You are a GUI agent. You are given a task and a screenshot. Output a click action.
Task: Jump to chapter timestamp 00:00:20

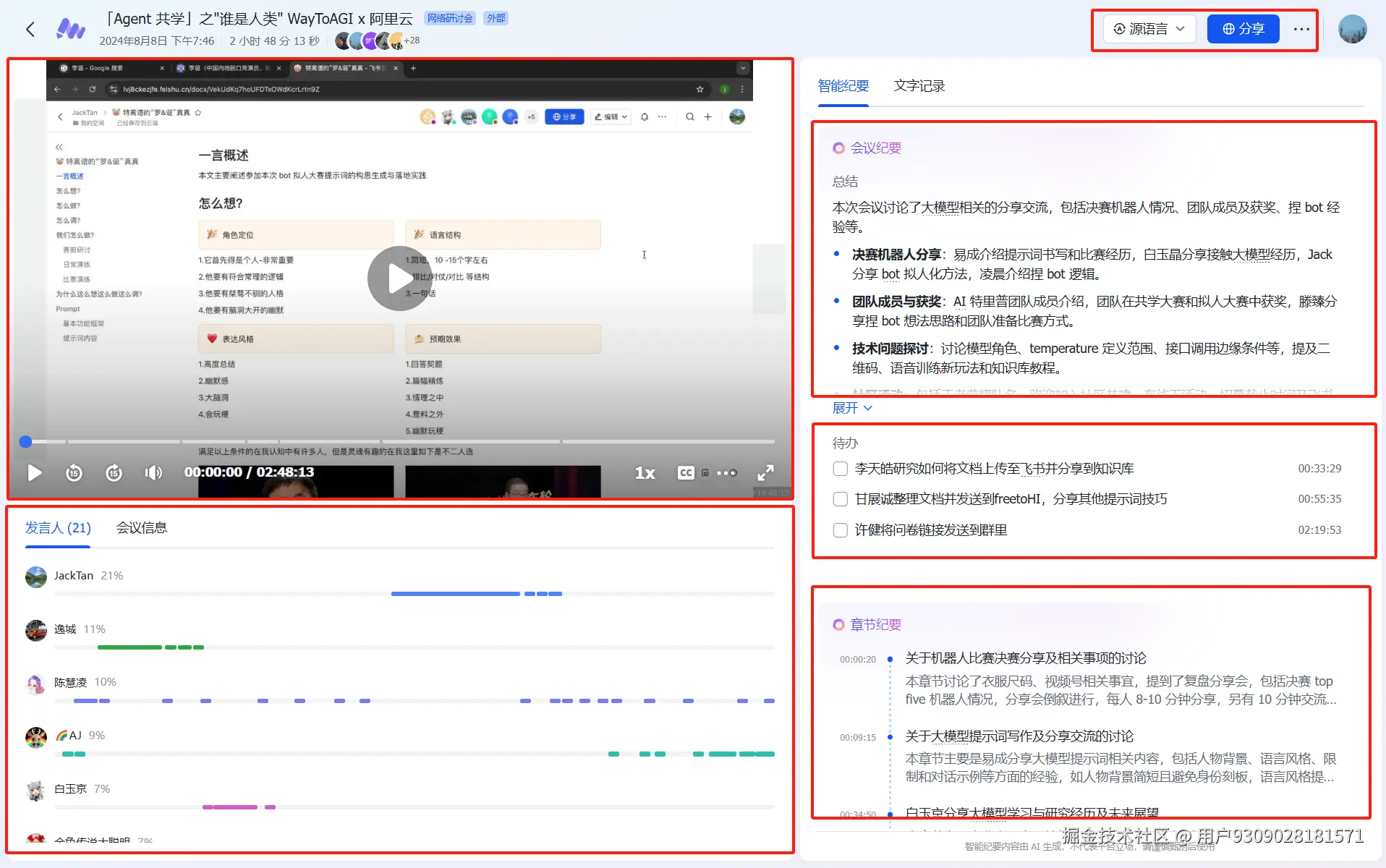click(857, 660)
